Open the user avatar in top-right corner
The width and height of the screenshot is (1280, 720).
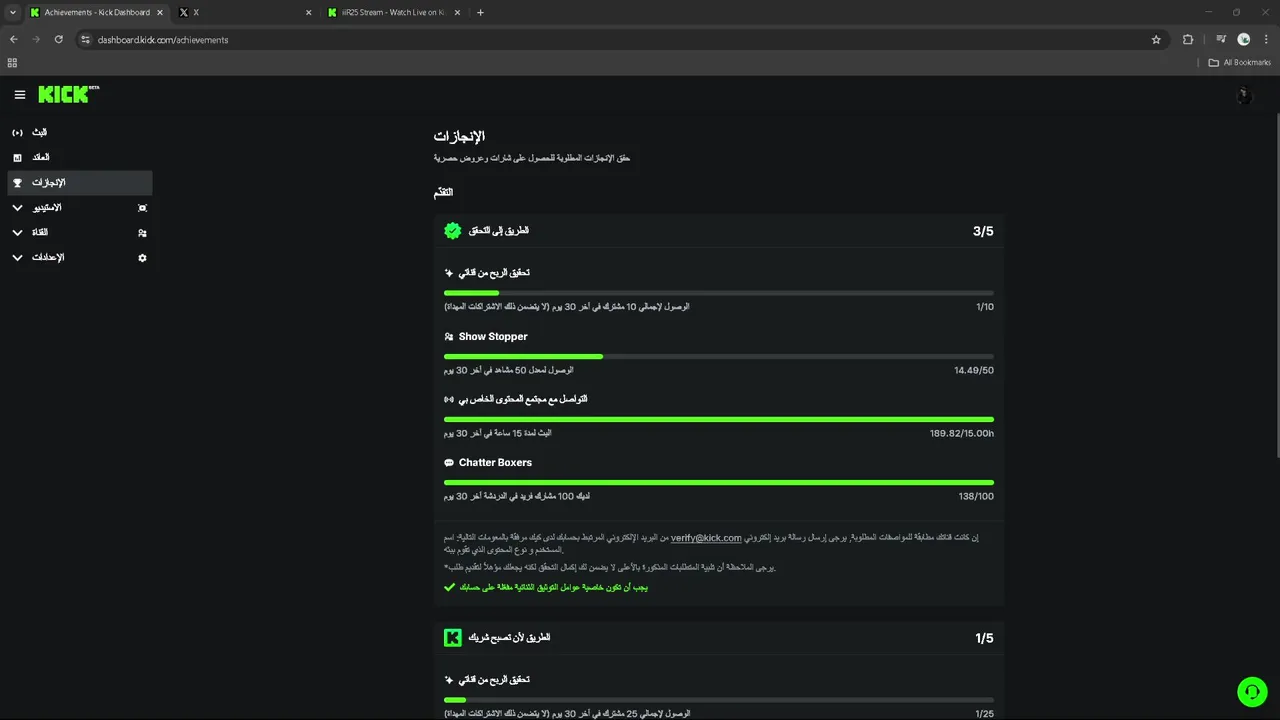[x=1244, y=96]
